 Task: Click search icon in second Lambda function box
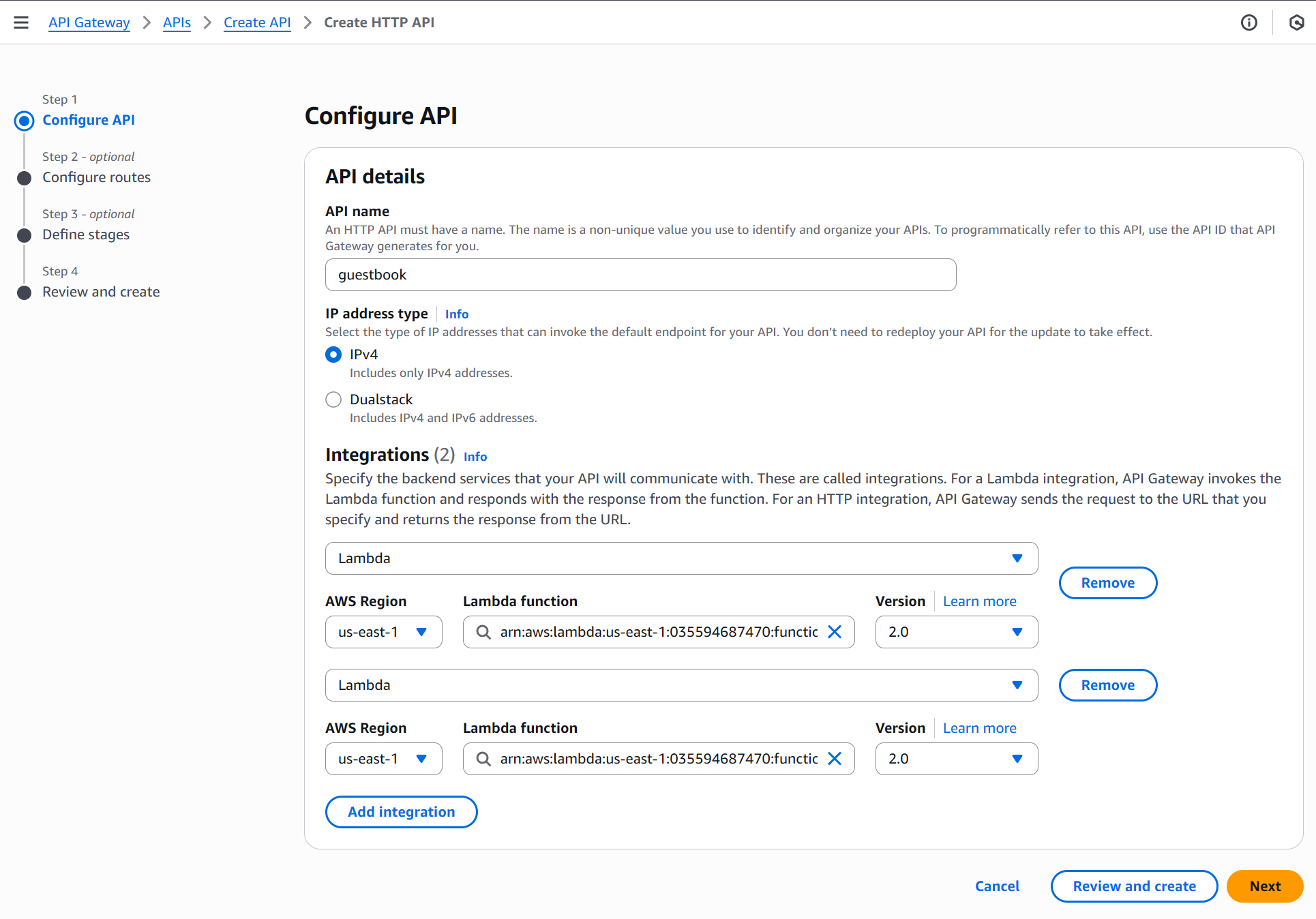pyautogui.click(x=483, y=759)
